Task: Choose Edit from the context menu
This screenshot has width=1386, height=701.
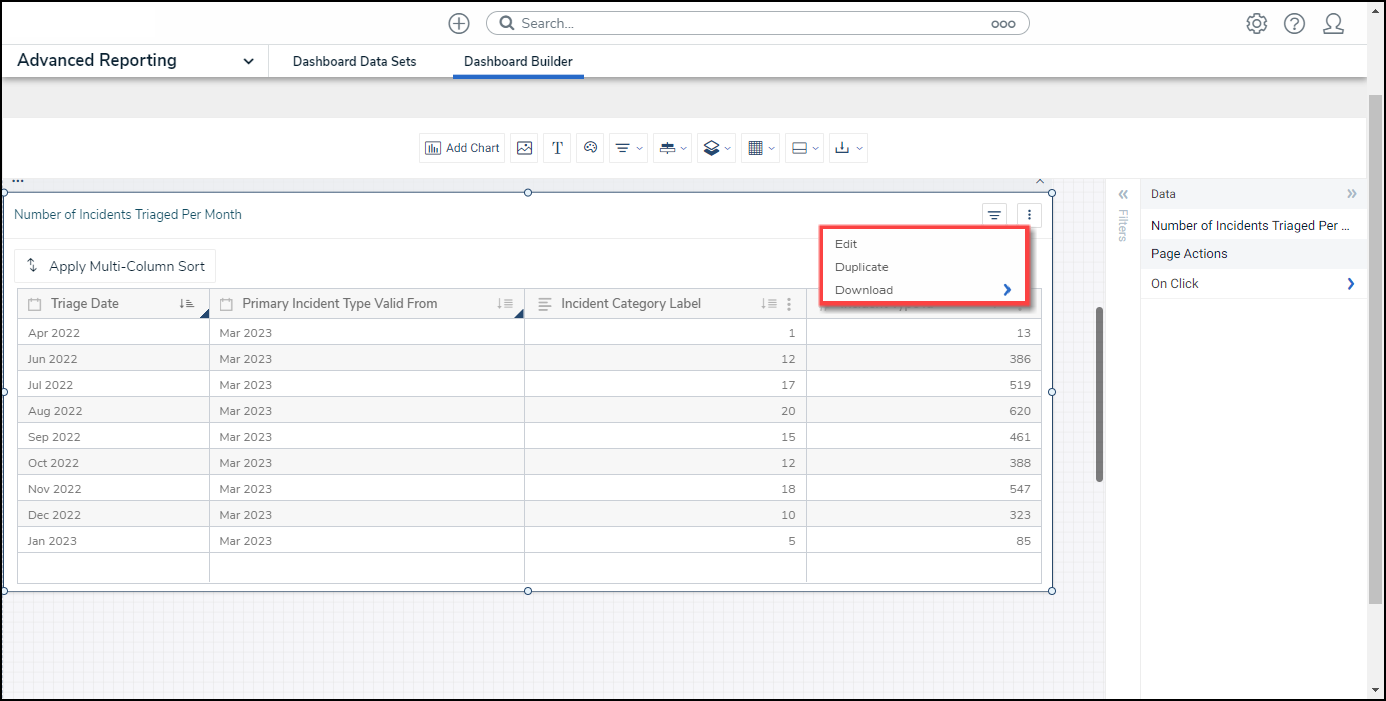Action: (x=846, y=244)
